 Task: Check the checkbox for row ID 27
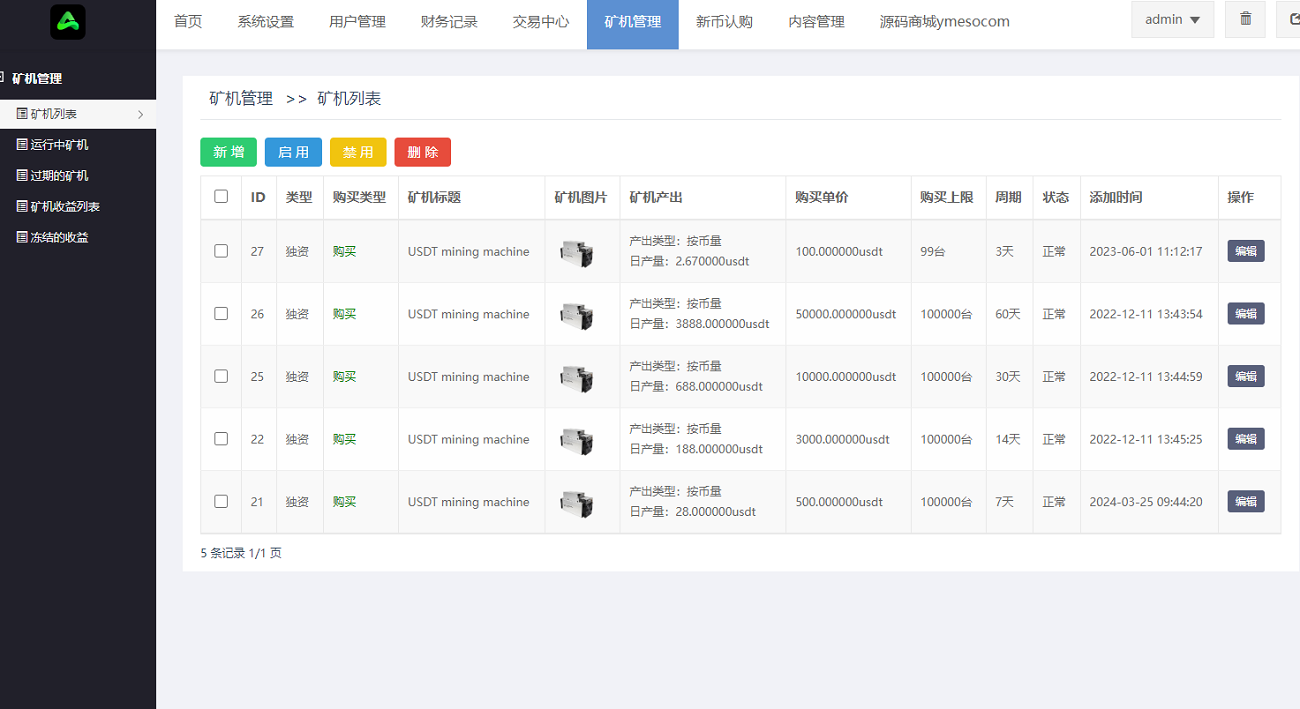[x=221, y=251]
